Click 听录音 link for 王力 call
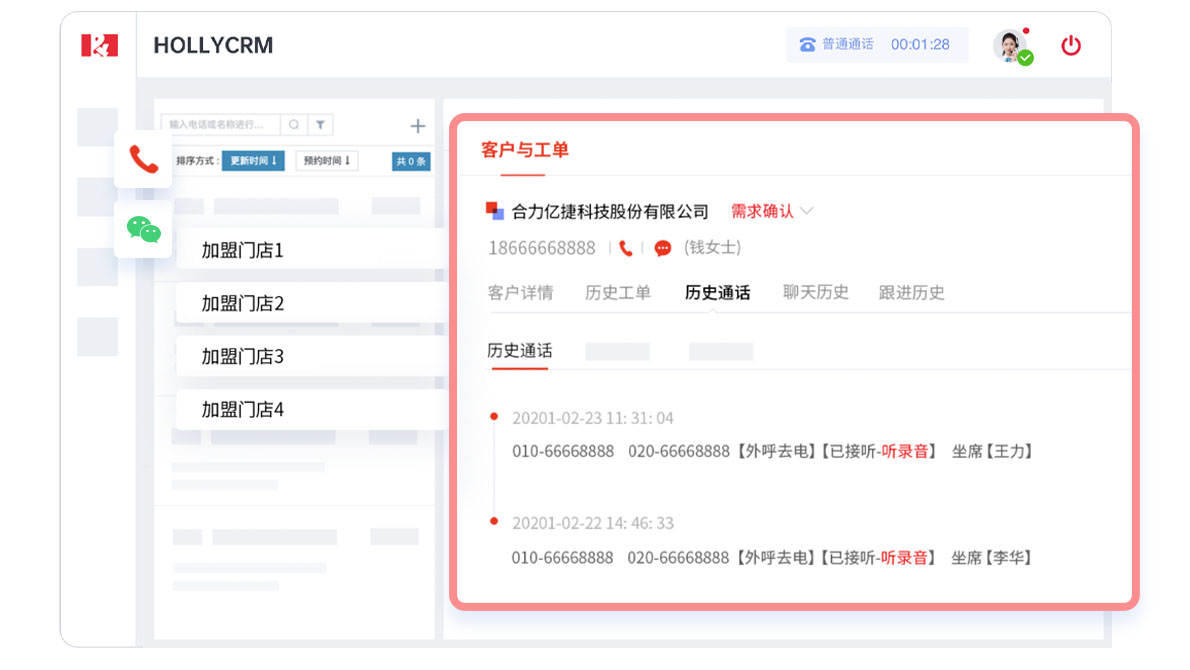Image resolution: width=1190 pixels, height=670 pixels. tap(904, 451)
